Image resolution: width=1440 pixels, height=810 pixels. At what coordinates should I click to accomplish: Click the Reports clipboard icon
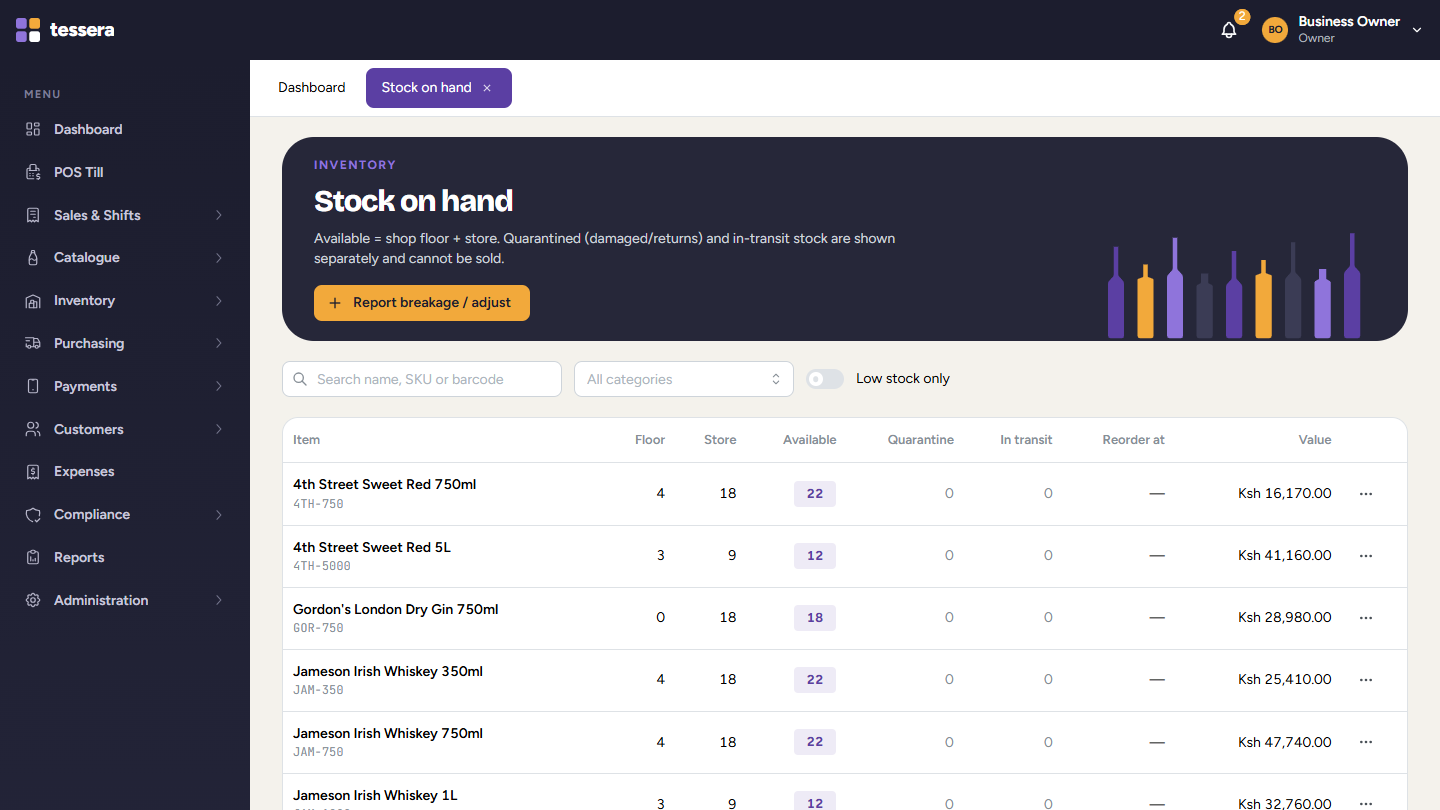33,557
